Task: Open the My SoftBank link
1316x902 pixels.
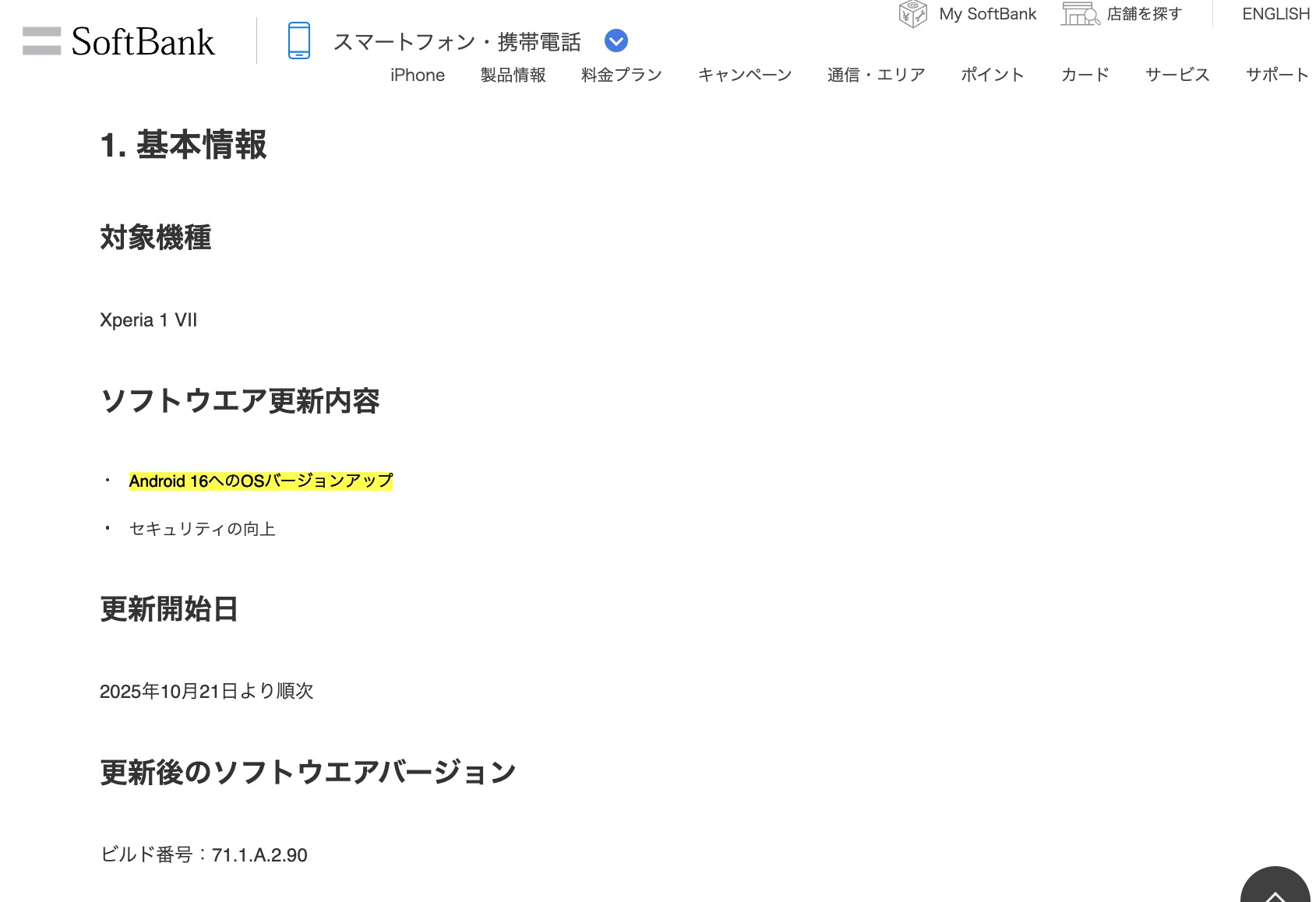Action: (987, 14)
